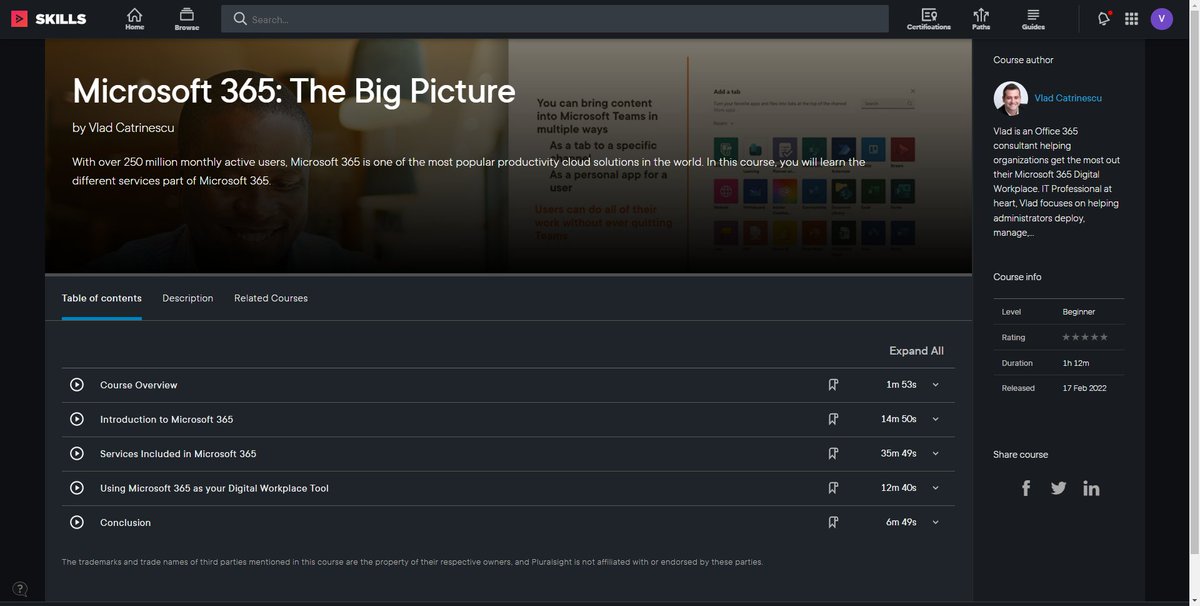Share course on Twitter
1200x606 pixels.
(x=1059, y=488)
